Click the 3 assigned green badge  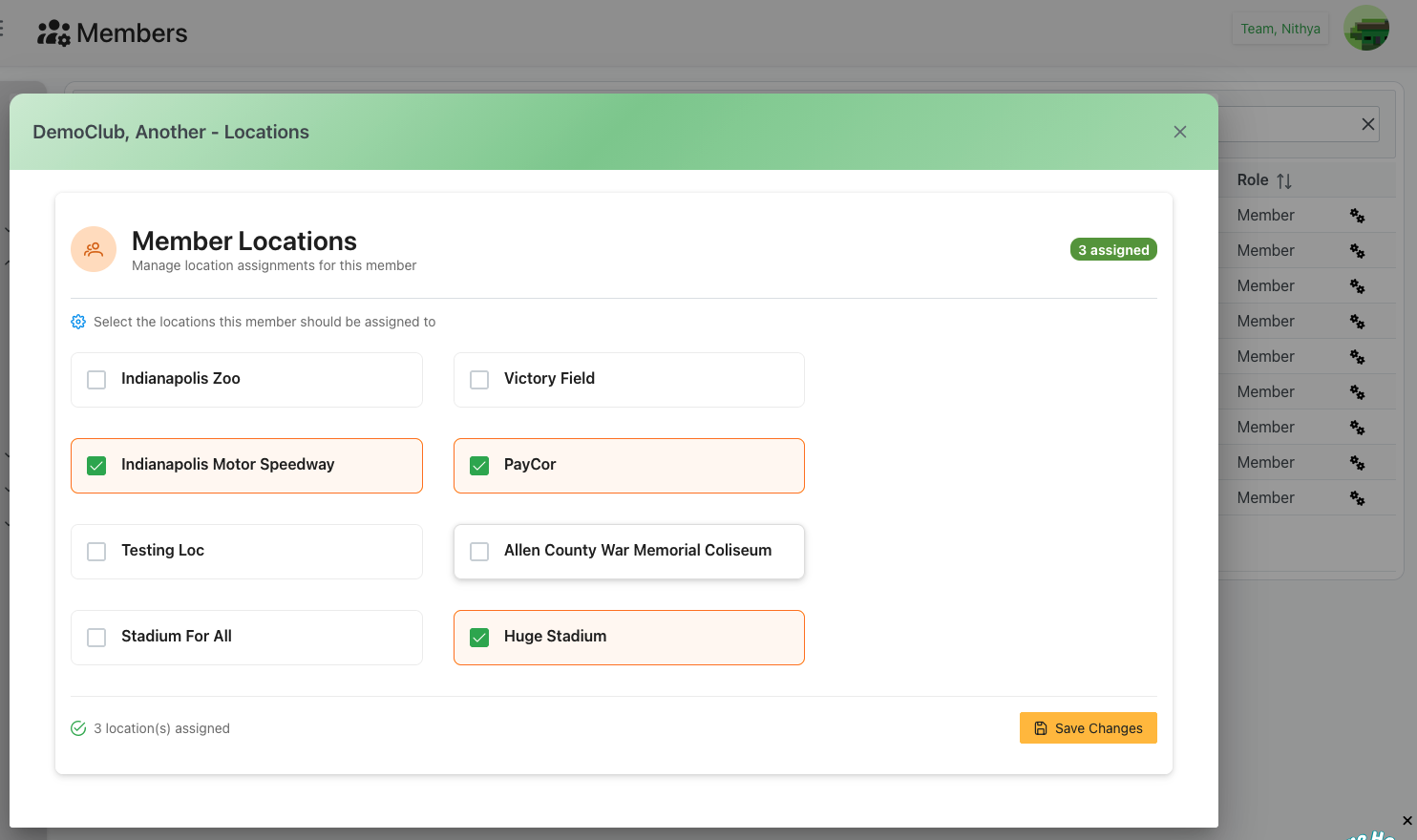tap(1113, 250)
